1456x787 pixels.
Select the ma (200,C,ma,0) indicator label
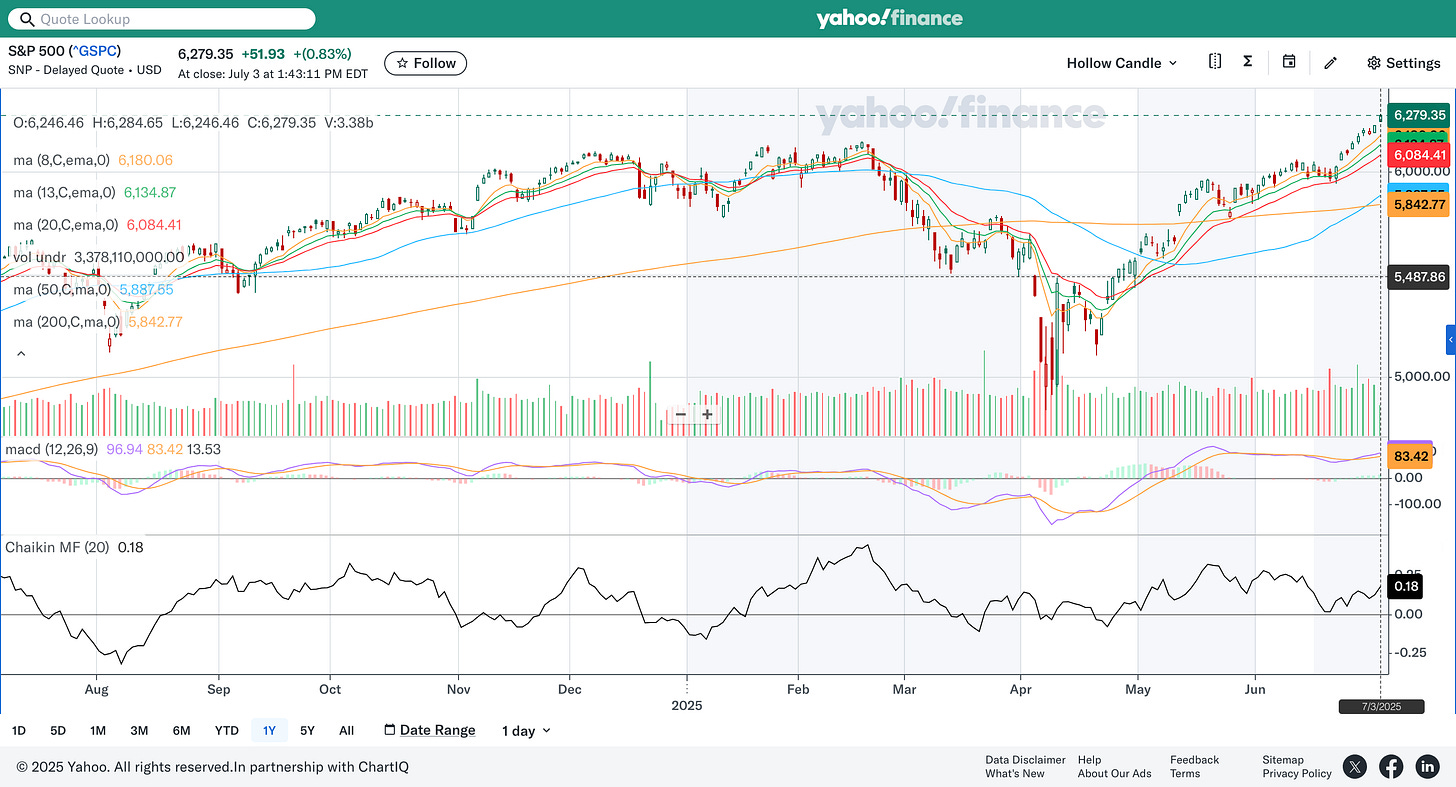[67, 322]
